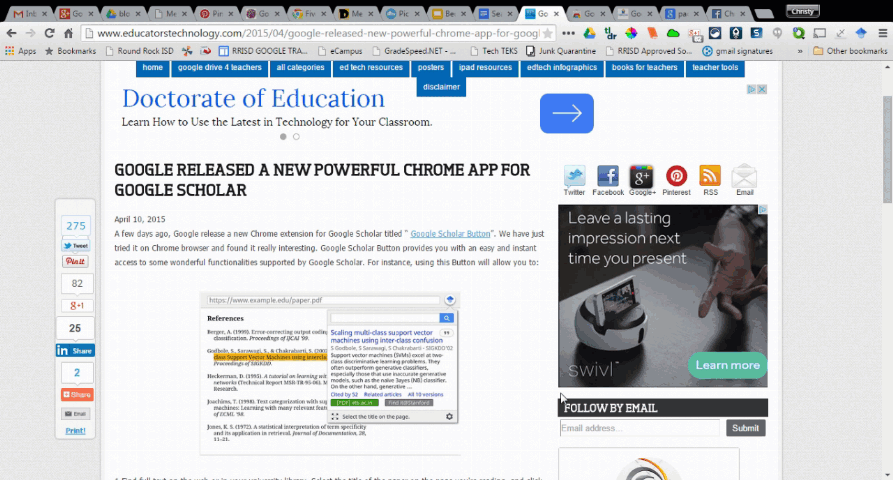Image resolution: width=893 pixels, height=480 pixels.
Task: Expand the bookmarks overflow chevron
Action: coord(800,51)
